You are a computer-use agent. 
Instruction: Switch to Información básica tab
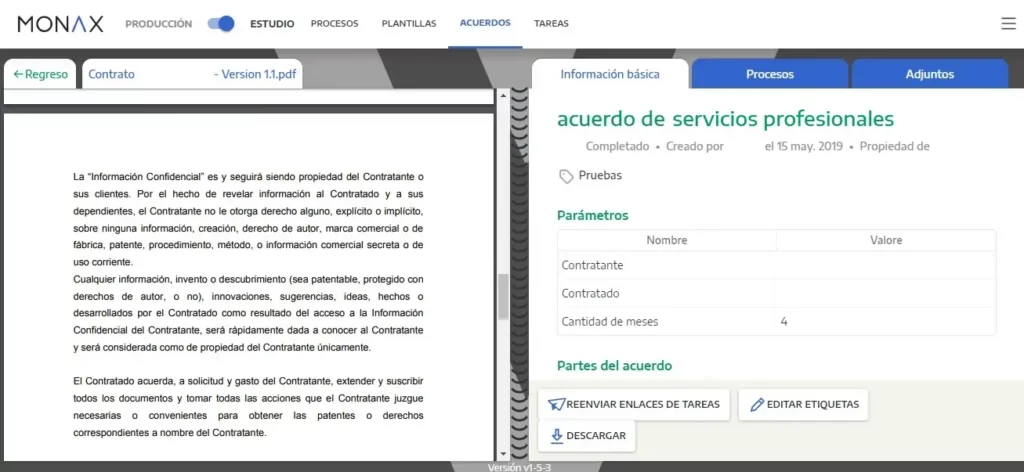610,74
